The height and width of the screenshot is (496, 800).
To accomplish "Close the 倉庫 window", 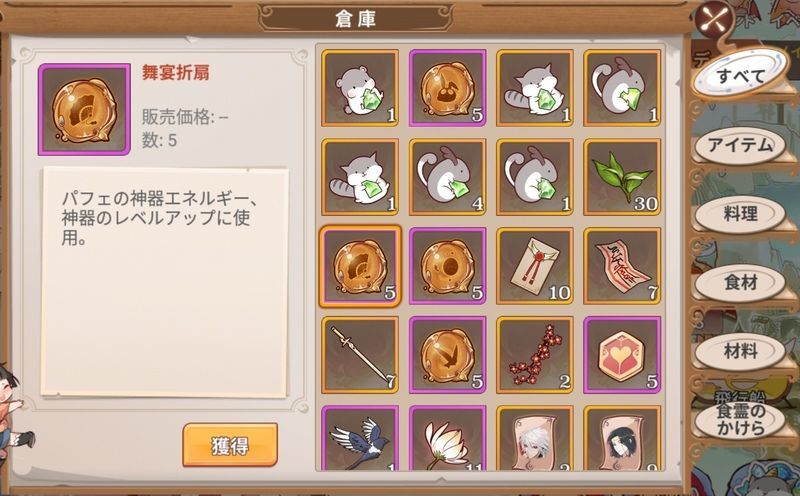I will tap(715, 20).
